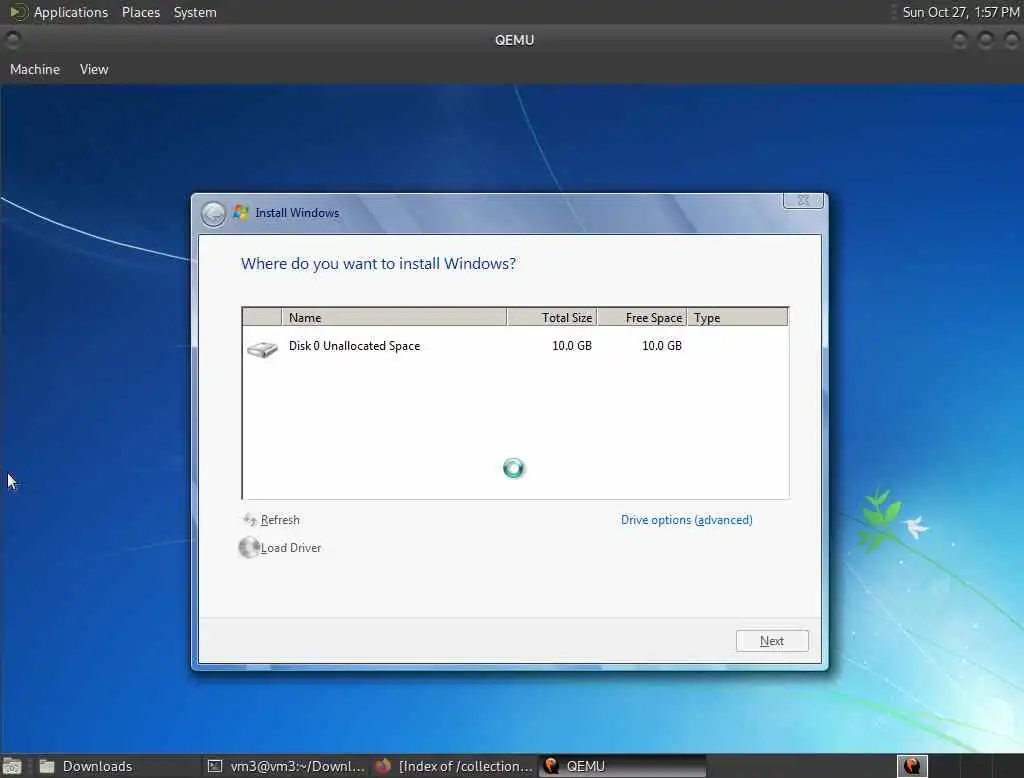Switch to Downloads window in taskbar

click(x=118, y=766)
